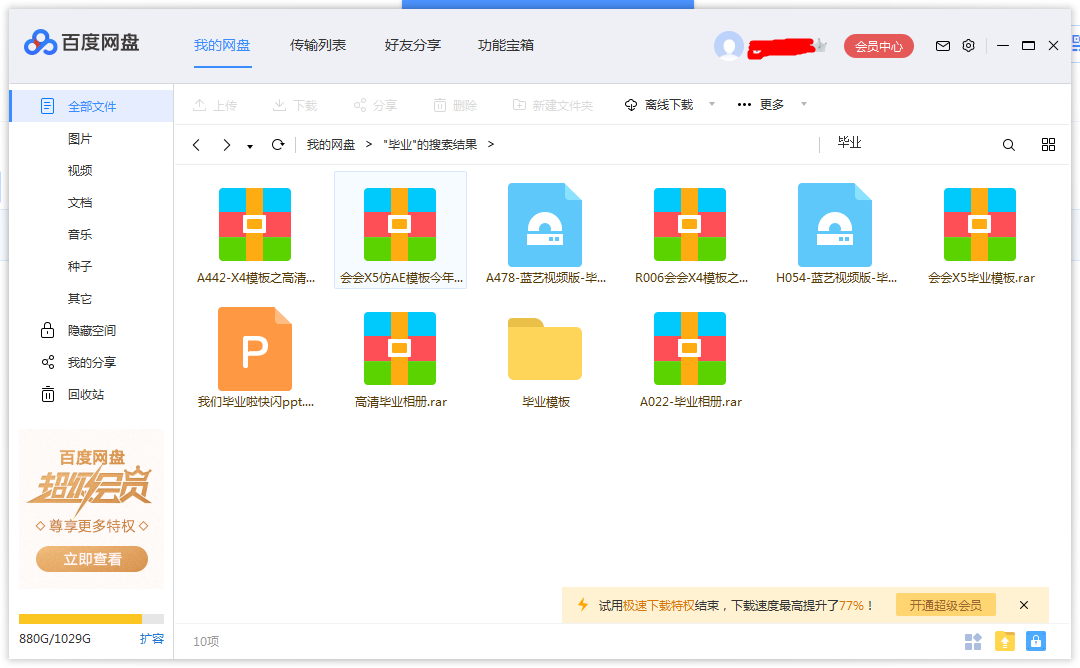Switch to 功能宝箱 tab
The height and width of the screenshot is (668, 1080).
[506, 45]
